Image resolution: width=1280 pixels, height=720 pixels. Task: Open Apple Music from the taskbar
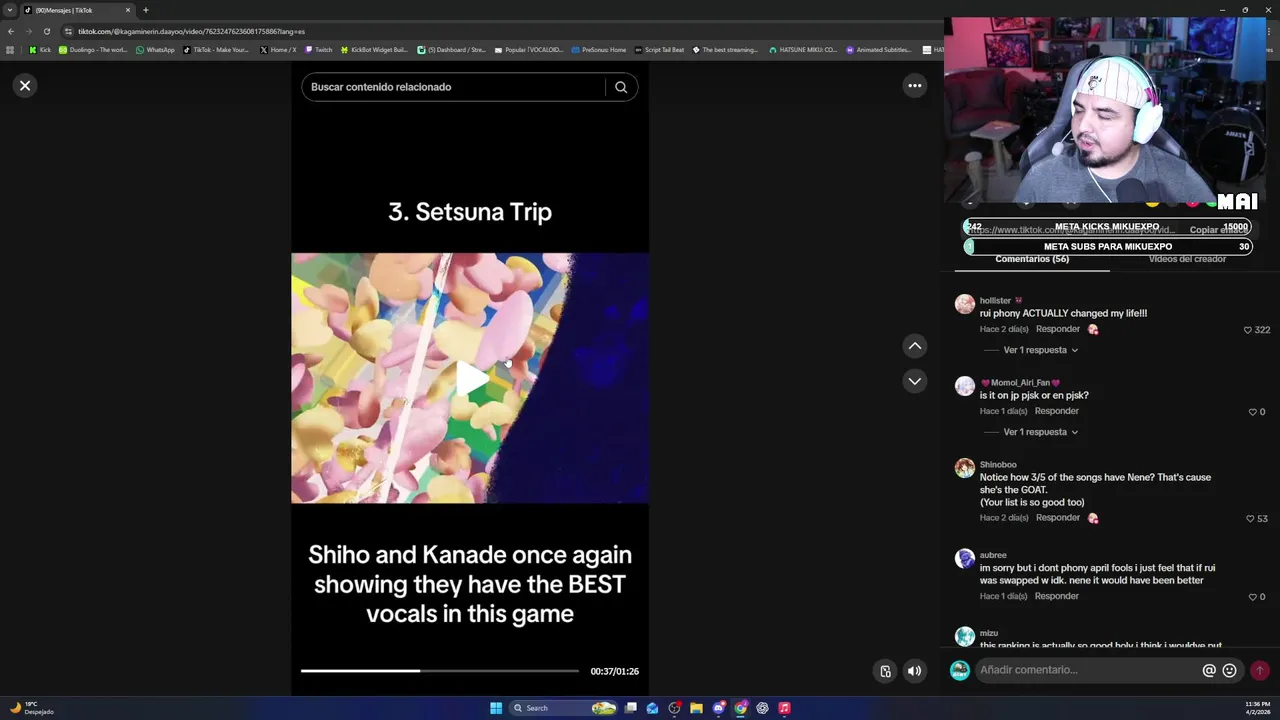(784, 708)
